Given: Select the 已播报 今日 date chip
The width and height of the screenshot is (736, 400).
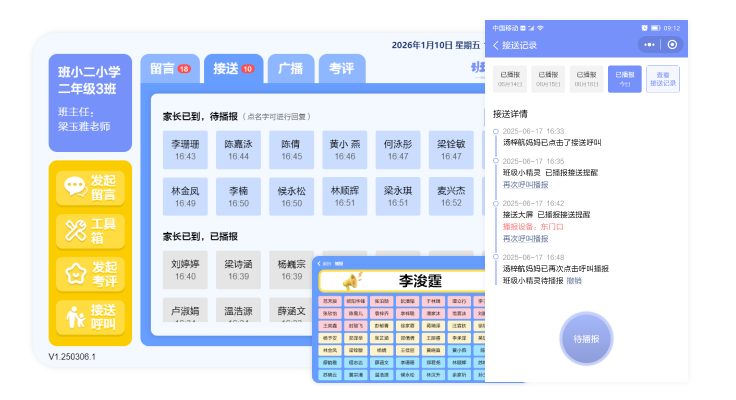Looking at the screenshot, I should click(623, 78).
